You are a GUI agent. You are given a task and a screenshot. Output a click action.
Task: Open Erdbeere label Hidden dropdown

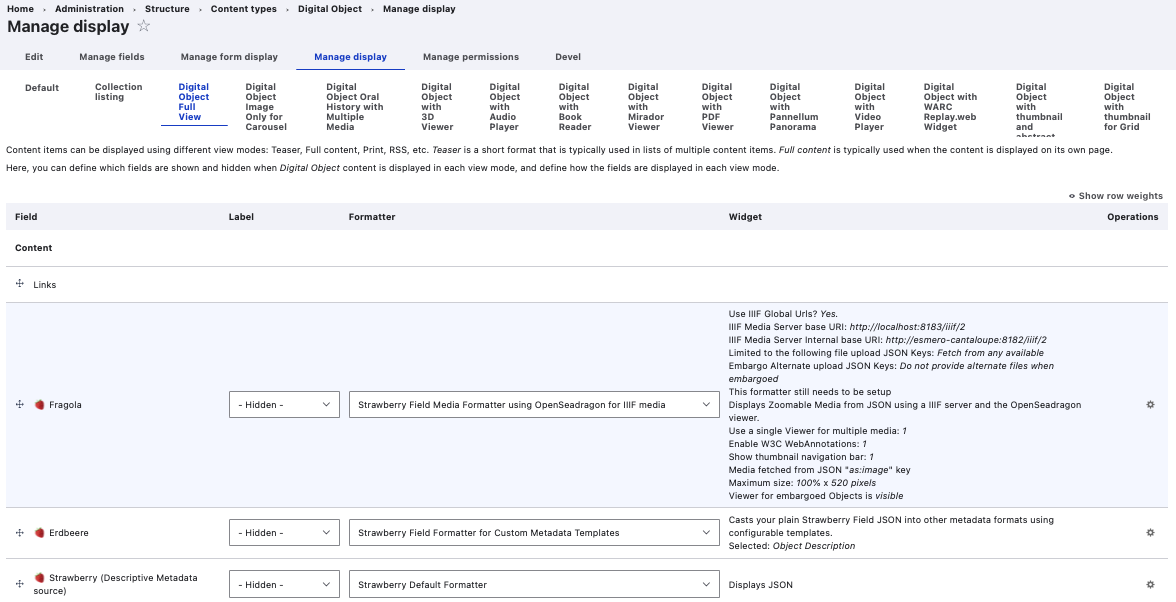tap(284, 533)
